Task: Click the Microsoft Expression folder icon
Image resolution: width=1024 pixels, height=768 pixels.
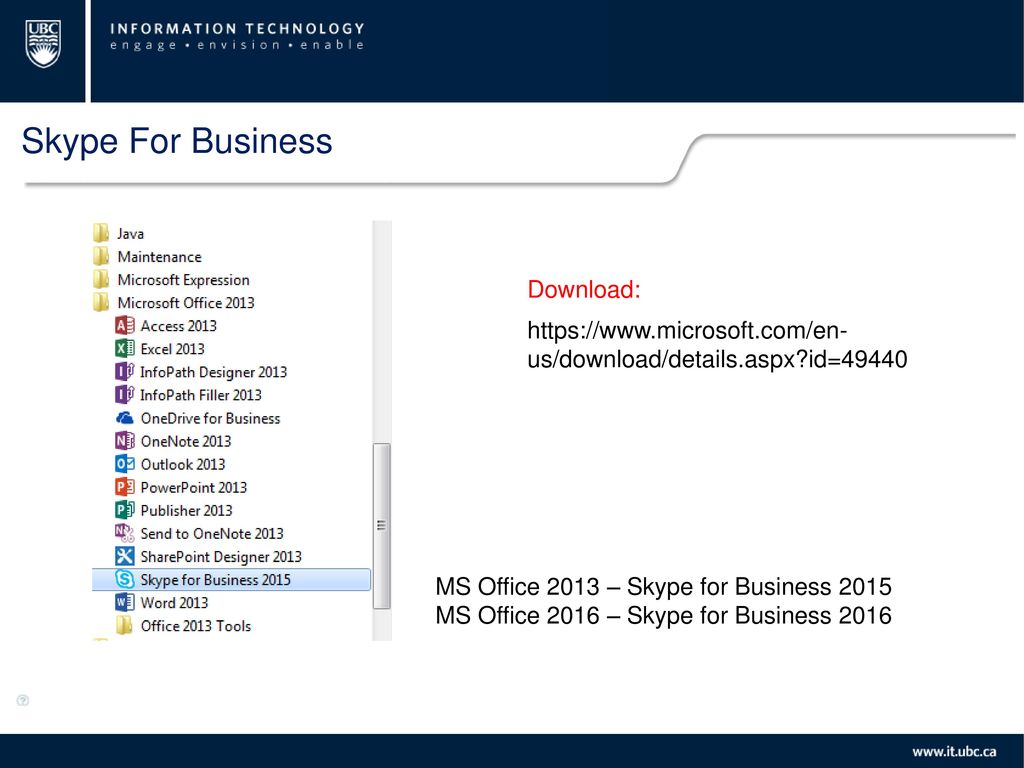Action: point(101,280)
